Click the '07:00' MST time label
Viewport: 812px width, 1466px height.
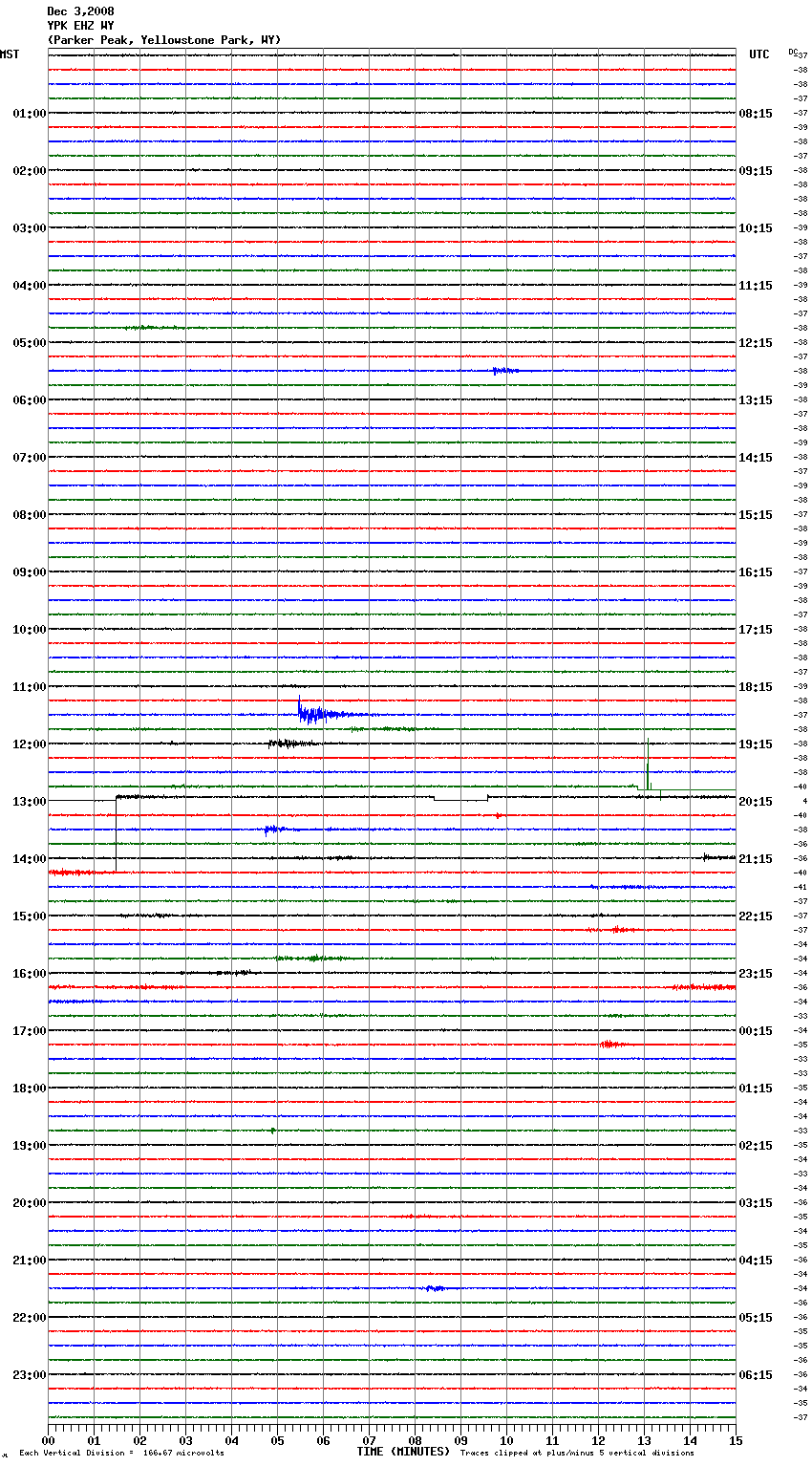(x=29, y=458)
